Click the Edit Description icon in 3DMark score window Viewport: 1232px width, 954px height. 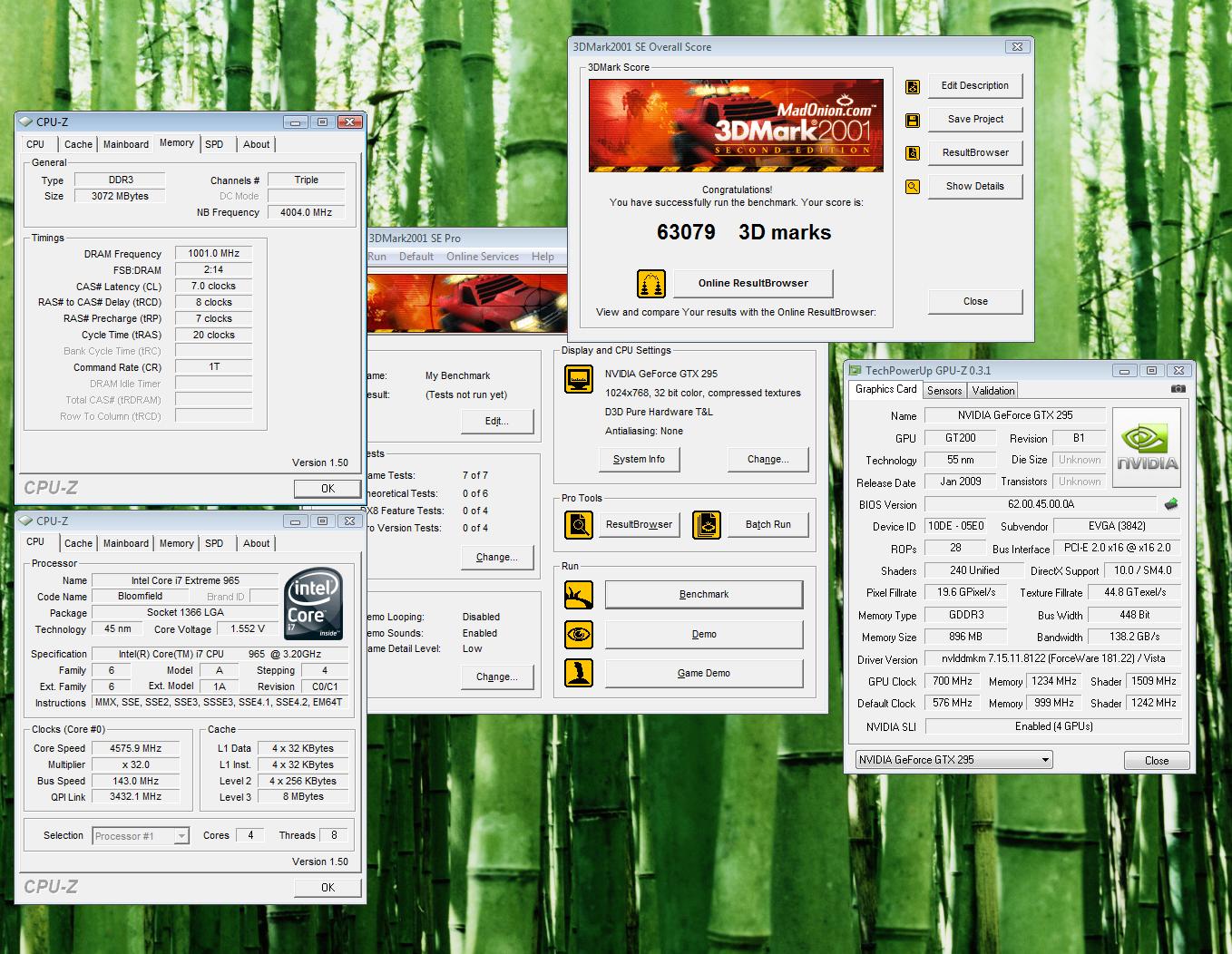(913, 86)
